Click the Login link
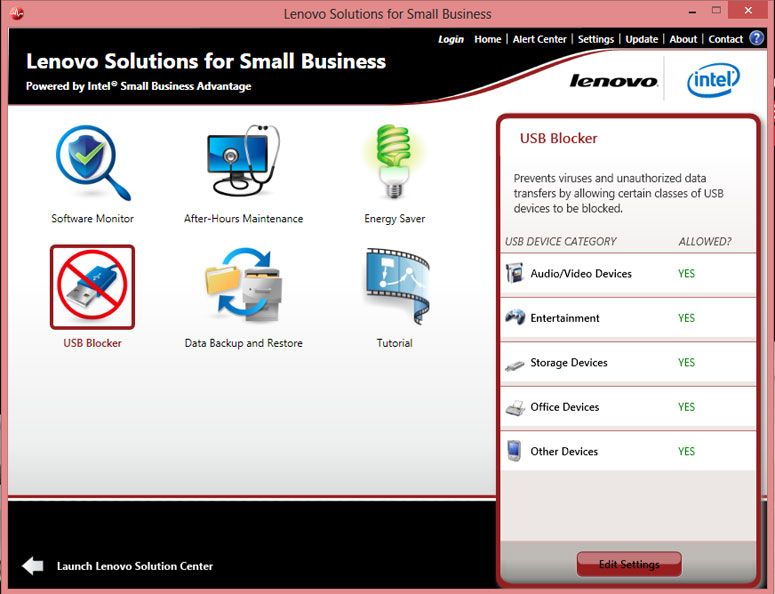Image resolution: width=775 pixels, height=594 pixels. (x=451, y=39)
